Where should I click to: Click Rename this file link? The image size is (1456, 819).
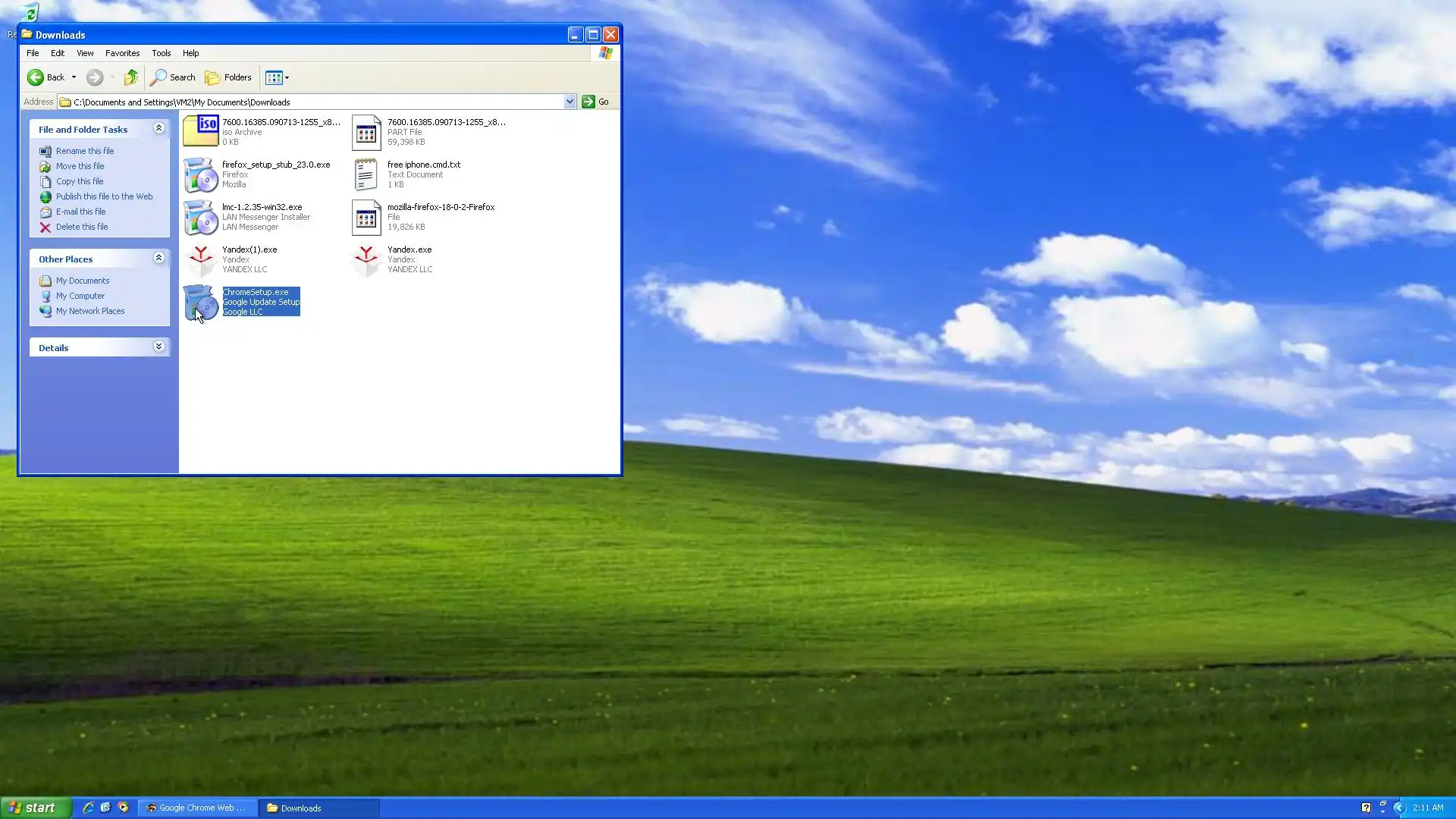[x=84, y=151]
